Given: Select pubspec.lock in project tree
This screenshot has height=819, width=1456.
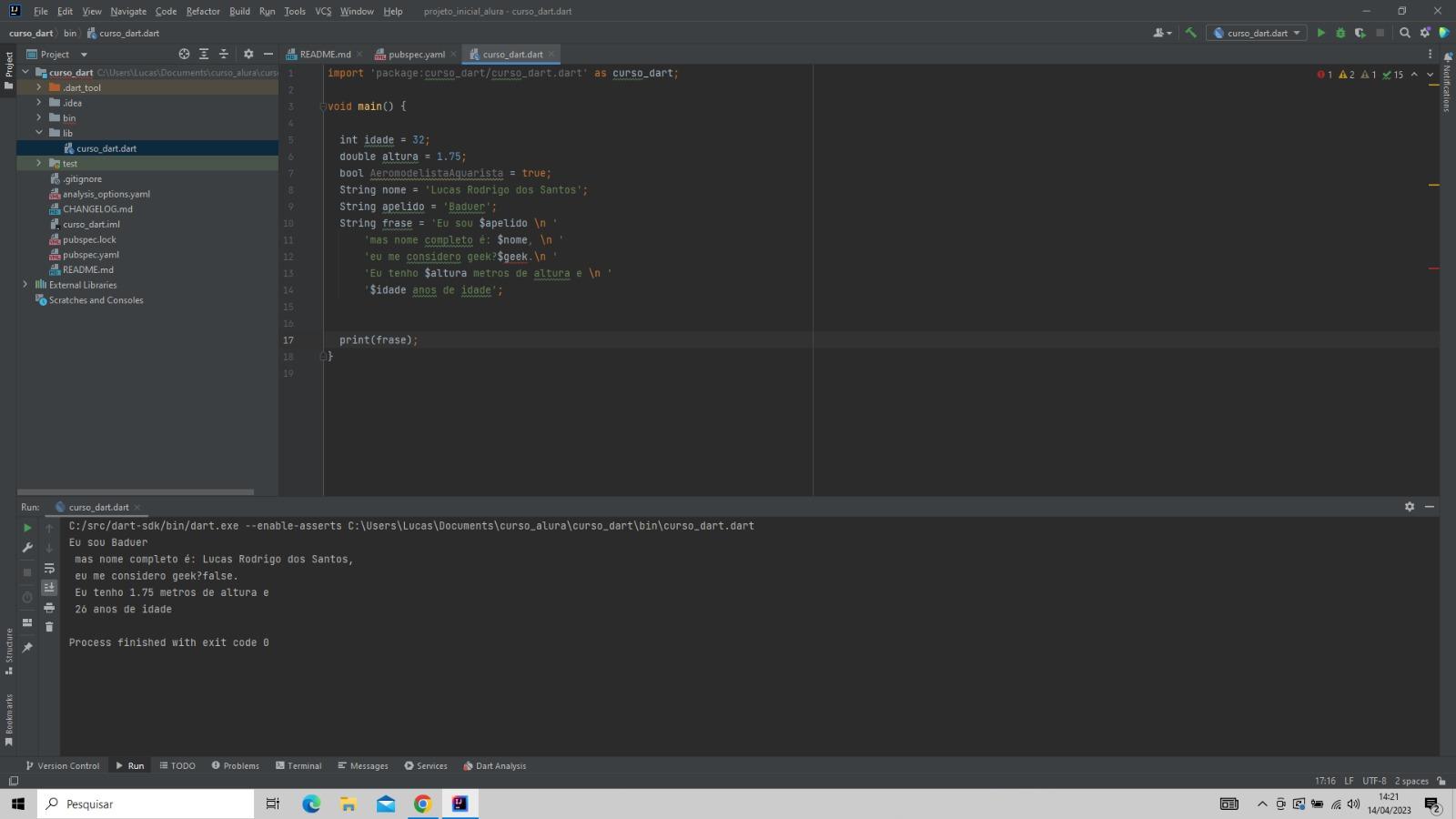Looking at the screenshot, I should pyautogui.click(x=89, y=239).
